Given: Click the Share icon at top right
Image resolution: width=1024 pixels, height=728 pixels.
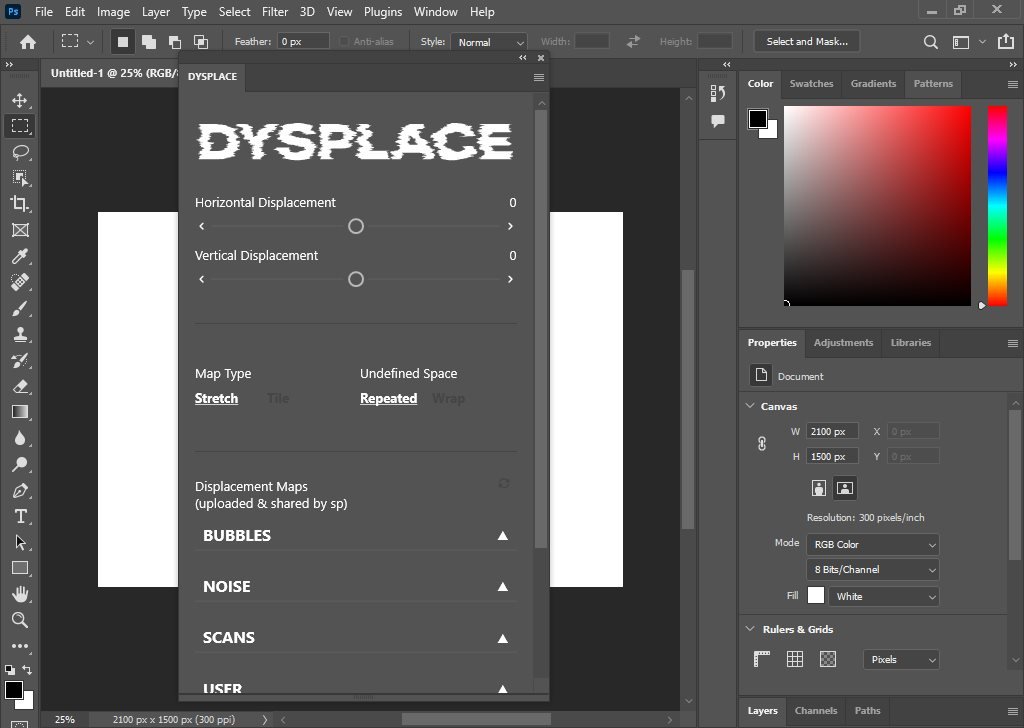Looking at the screenshot, I should point(1006,42).
